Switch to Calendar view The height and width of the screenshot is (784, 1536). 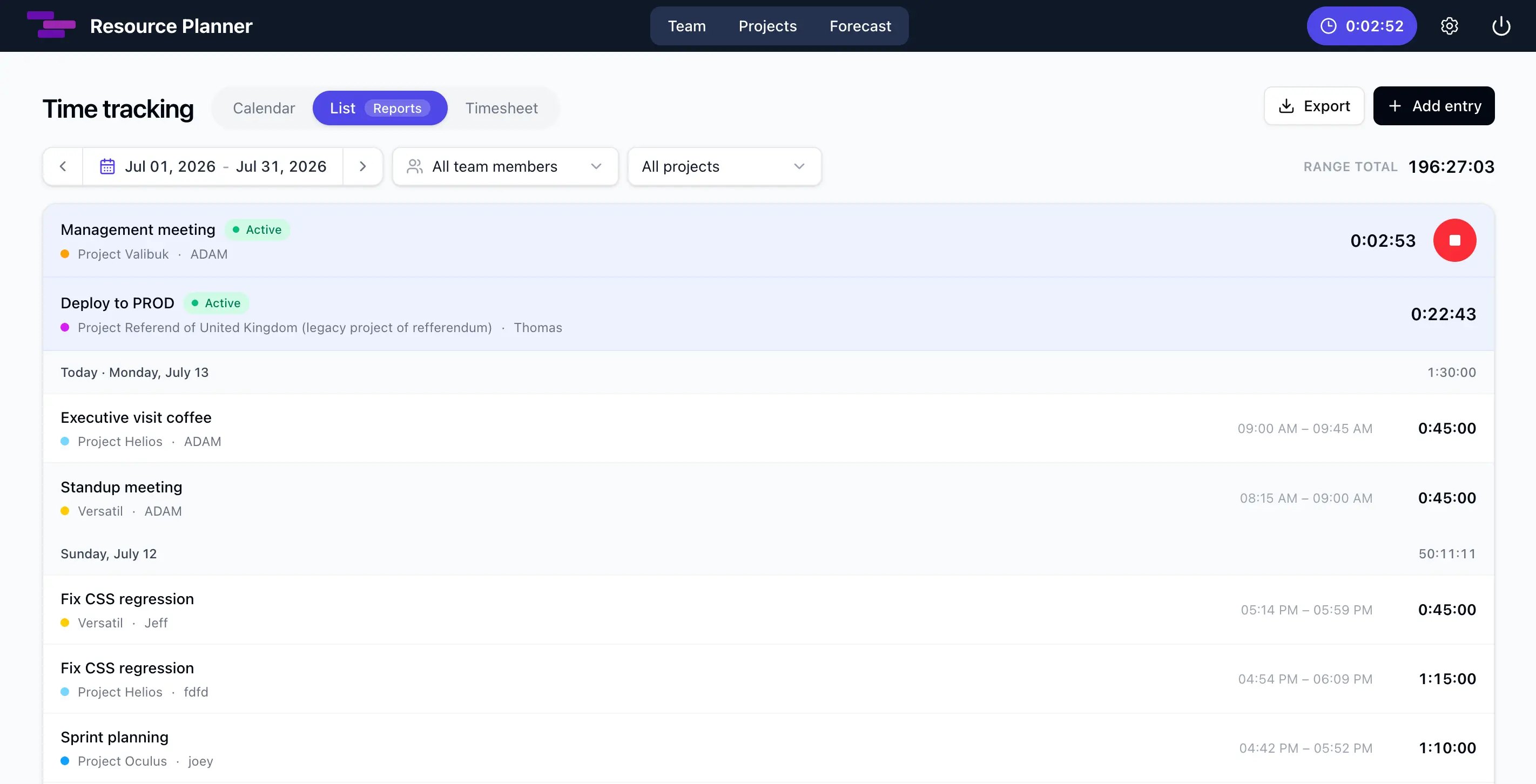pos(264,108)
